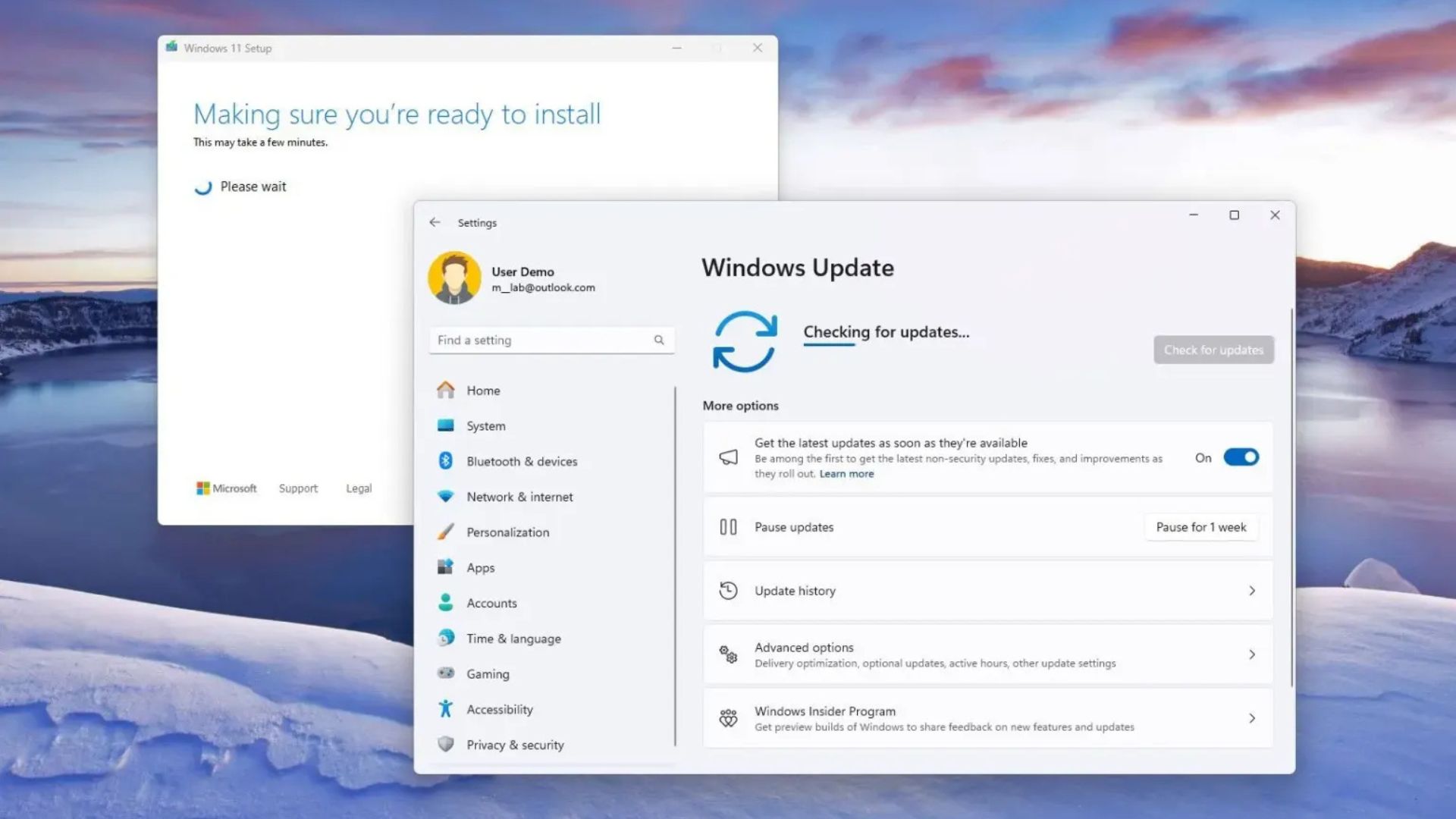Open the Learn more link
Image resolution: width=1456 pixels, height=819 pixels.
tap(846, 473)
